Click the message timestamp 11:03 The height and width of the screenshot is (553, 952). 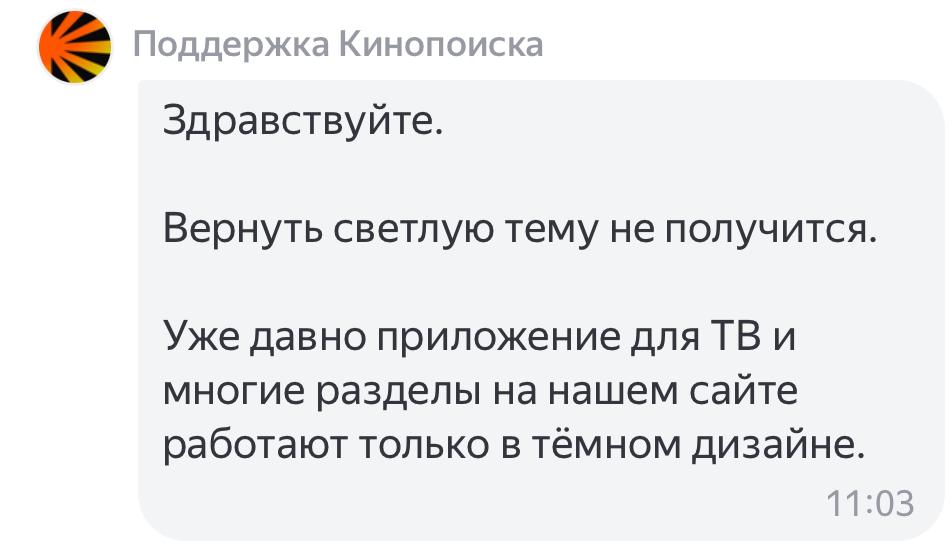871,503
